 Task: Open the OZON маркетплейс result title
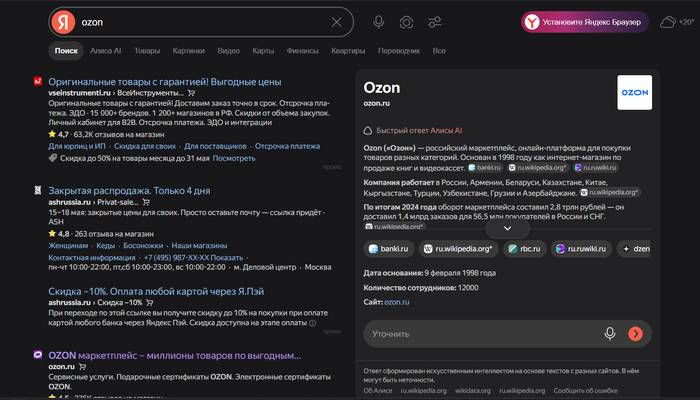pos(175,356)
